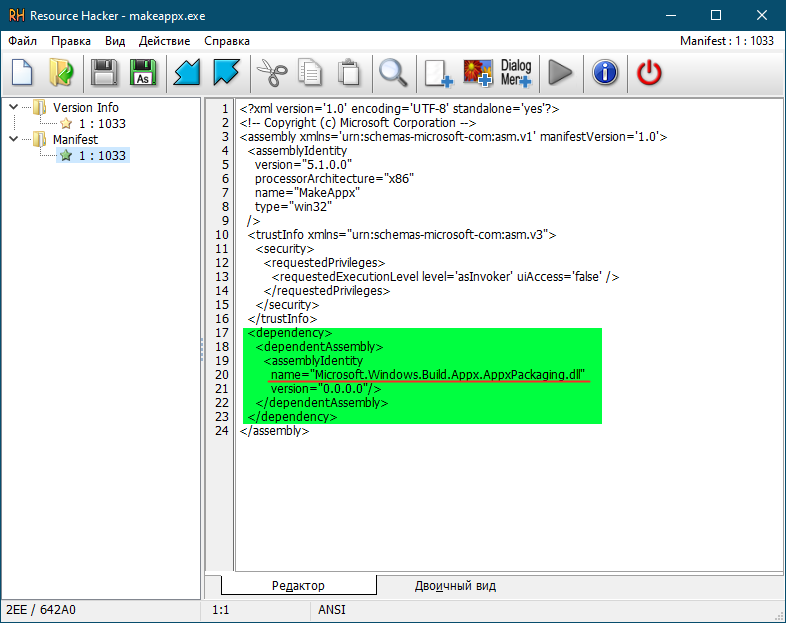The image size is (786, 623).
Task: Click the name="MakeAppx" line
Action: coord(307,192)
